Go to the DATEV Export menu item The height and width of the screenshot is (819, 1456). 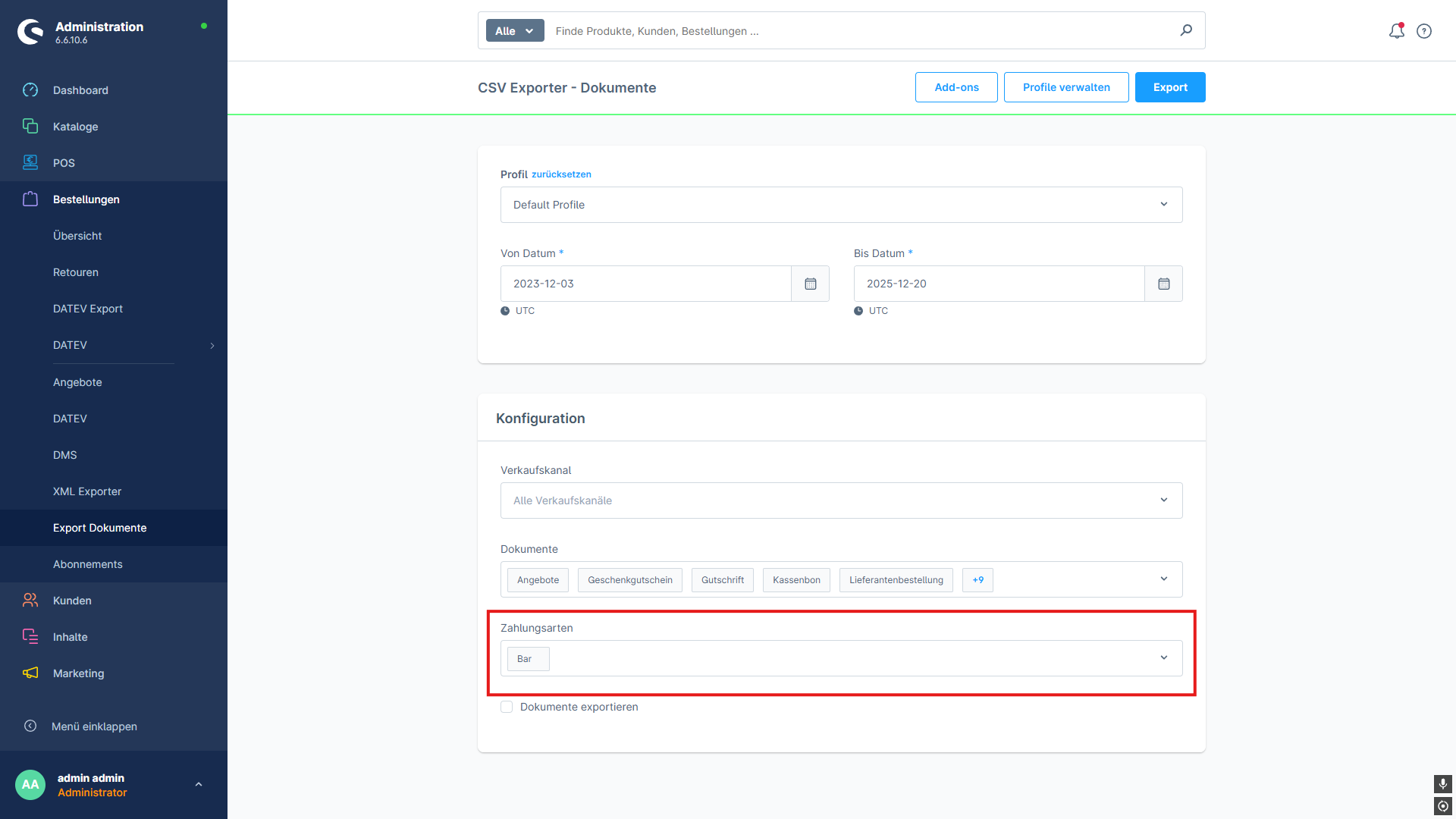coord(88,309)
